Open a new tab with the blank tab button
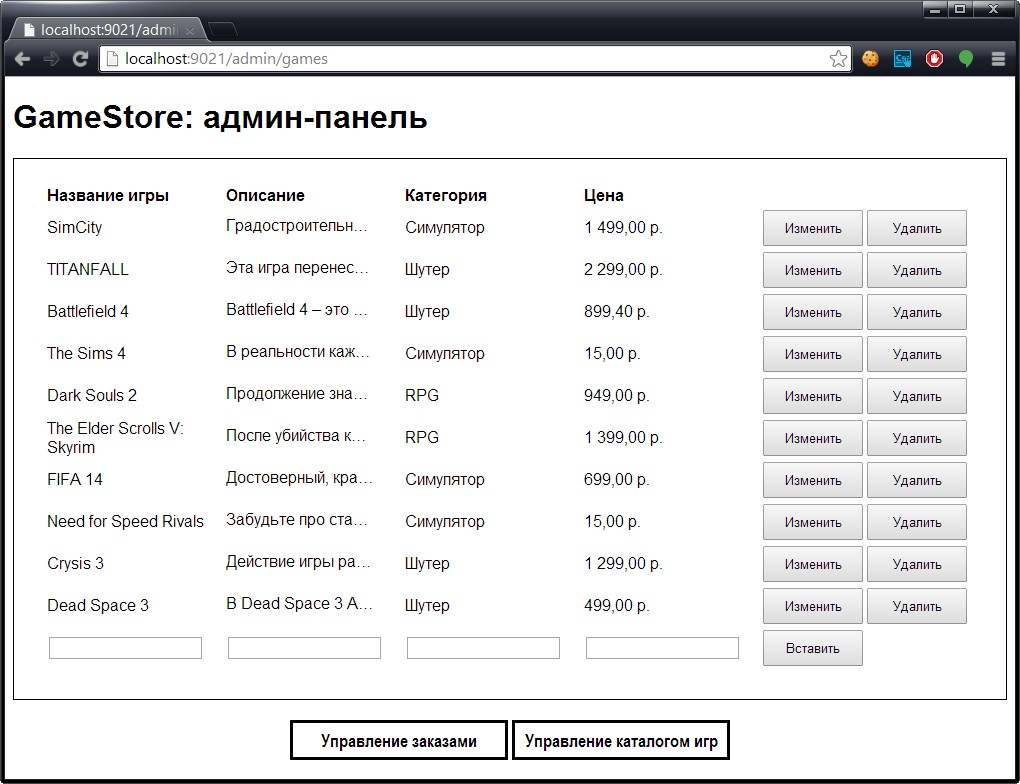This screenshot has width=1020, height=784. 222,29
